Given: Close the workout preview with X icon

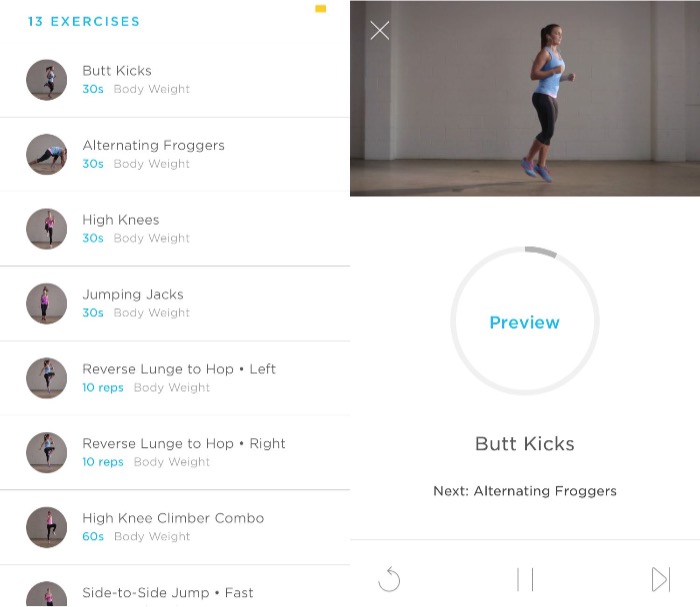Looking at the screenshot, I should click(379, 30).
